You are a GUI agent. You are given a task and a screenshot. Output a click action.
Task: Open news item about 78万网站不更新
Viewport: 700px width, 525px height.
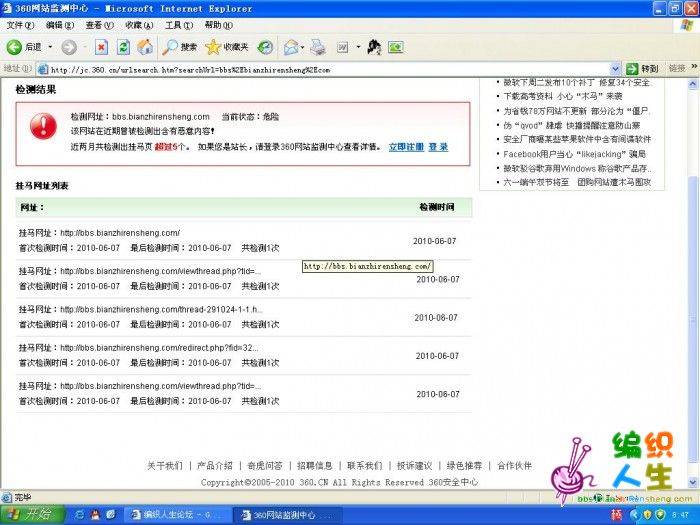pos(576,111)
